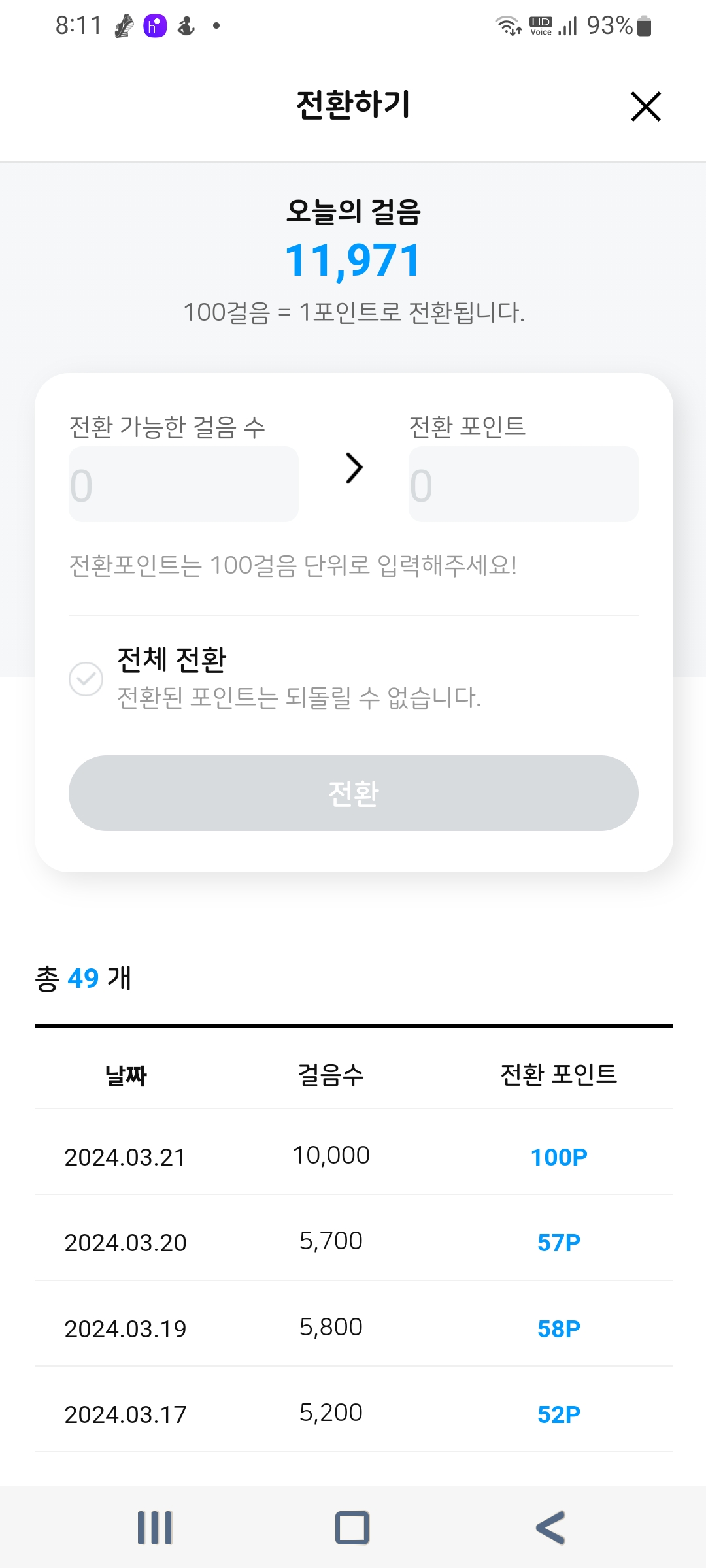The height and width of the screenshot is (1568, 706).
Task: Tap the 전환 가능한 걸음 수 input field
Action: point(184,484)
